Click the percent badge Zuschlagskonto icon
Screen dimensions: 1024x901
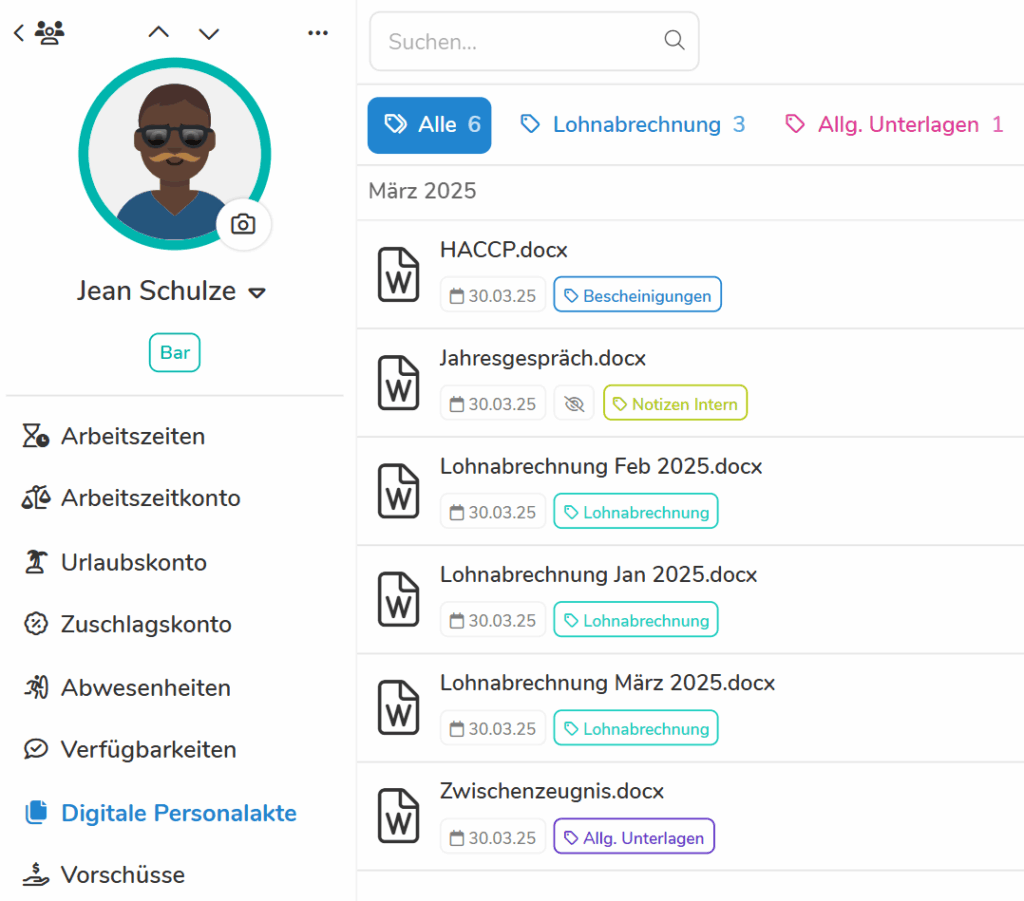tap(36, 624)
